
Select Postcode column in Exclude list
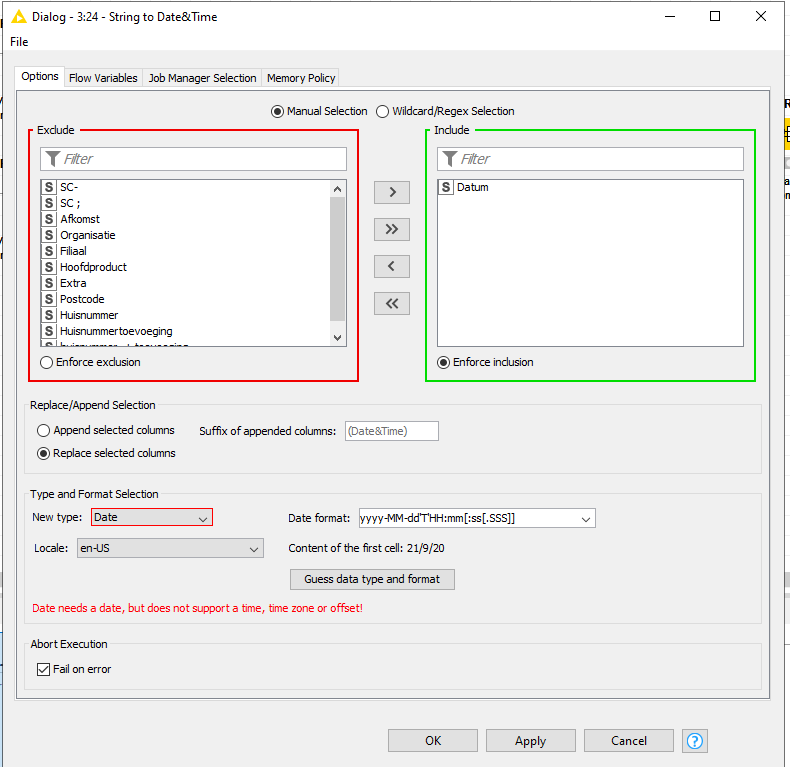185,299
